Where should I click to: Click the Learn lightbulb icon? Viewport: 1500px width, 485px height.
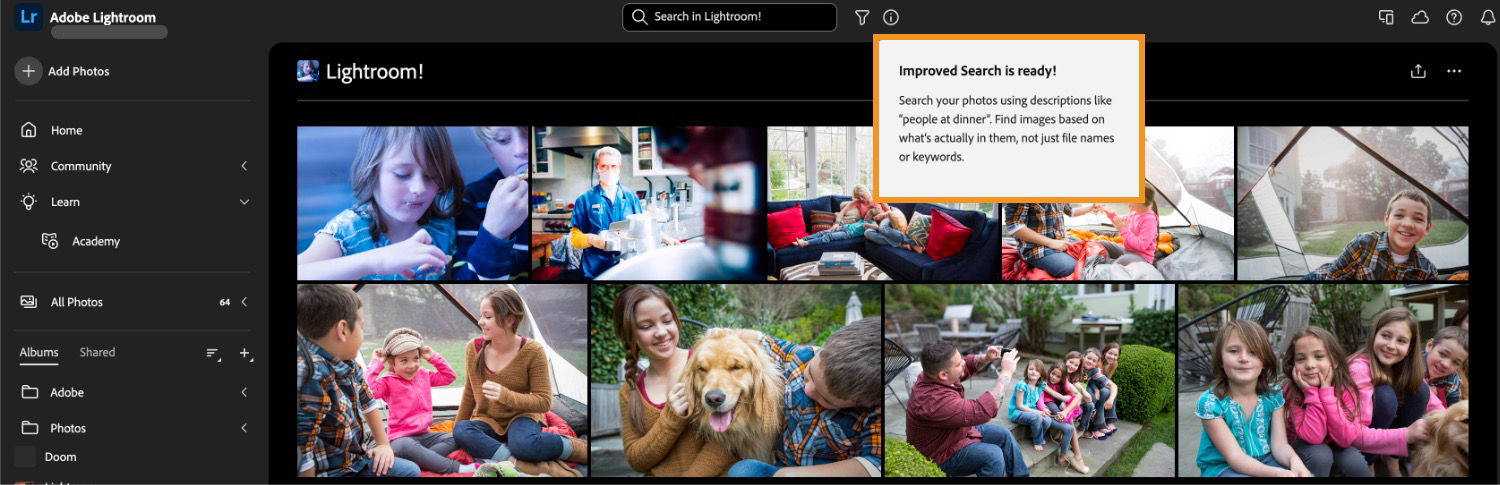[x=29, y=201]
